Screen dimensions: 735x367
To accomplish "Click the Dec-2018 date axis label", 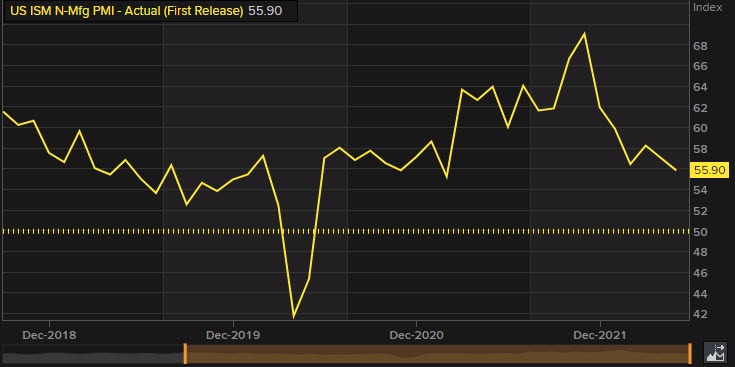I will coord(49,336).
